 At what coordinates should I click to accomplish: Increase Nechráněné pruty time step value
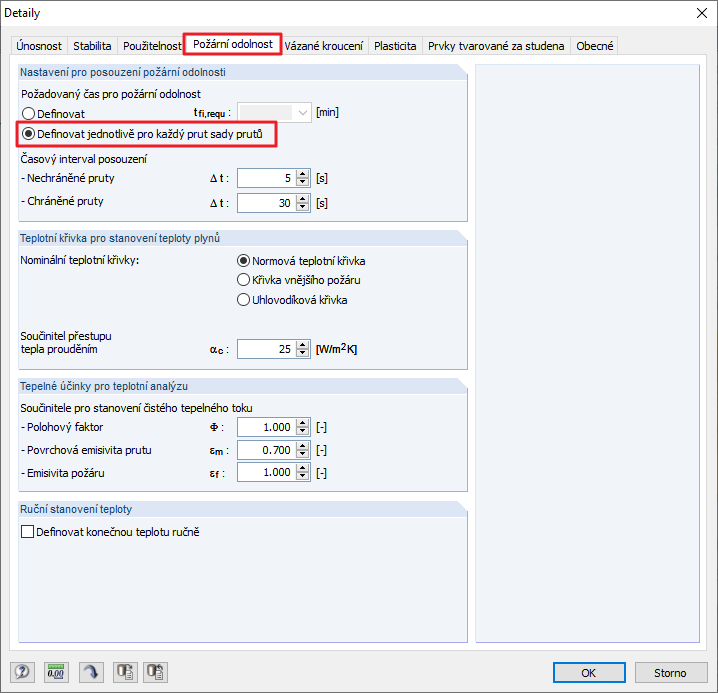pyautogui.click(x=303, y=174)
